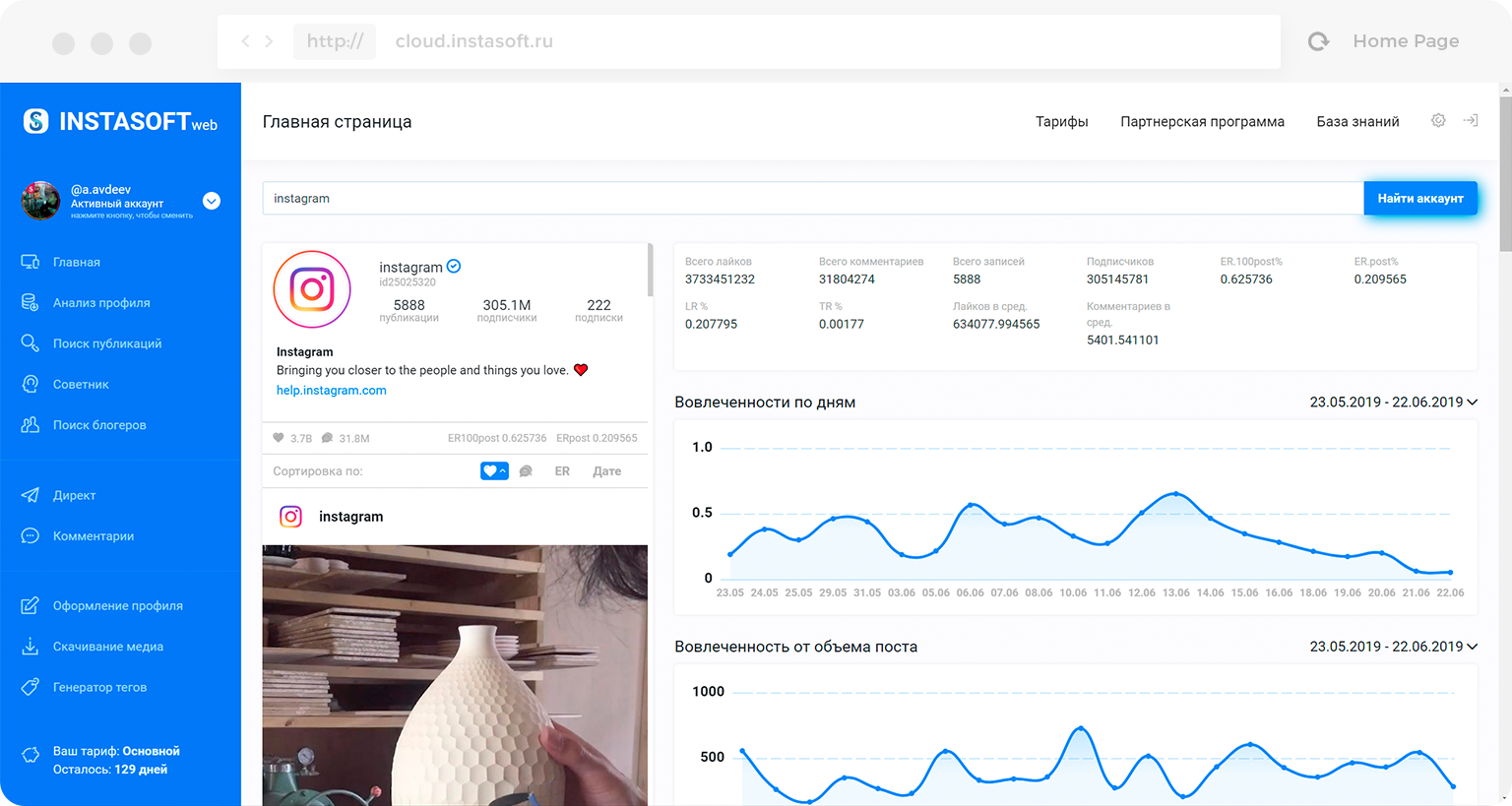
Task: Click the ER.100post% value 0.625736
Action: click(x=1246, y=279)
